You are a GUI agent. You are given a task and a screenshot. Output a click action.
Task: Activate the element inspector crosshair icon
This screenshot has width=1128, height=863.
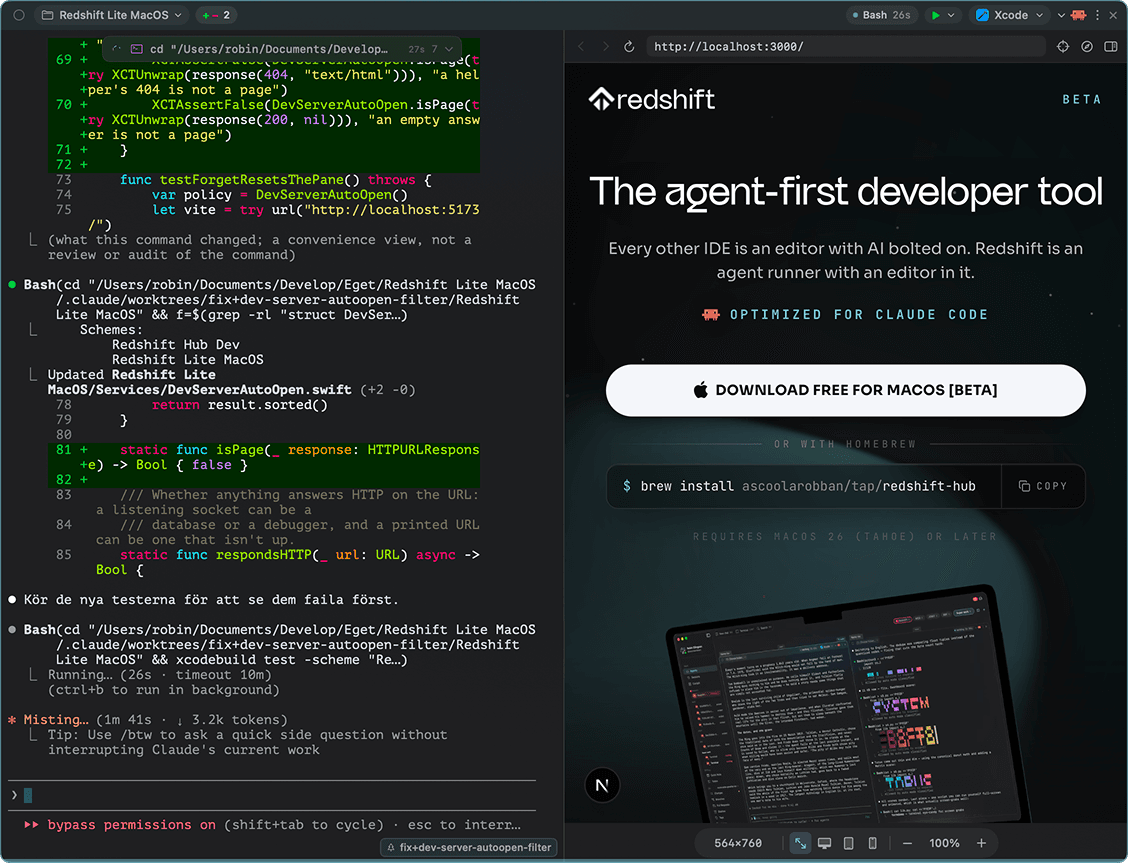[x=1063, y=47]
